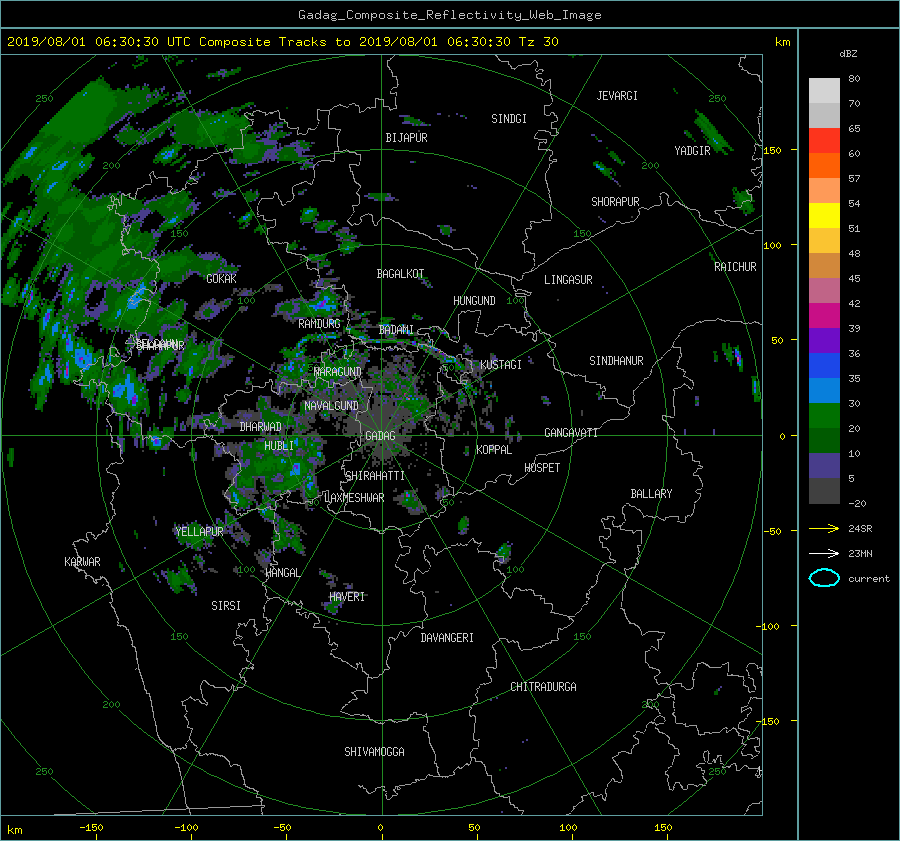Click the DAVANGERI city label
Screen dimensions: 900x841
point(447,638)
